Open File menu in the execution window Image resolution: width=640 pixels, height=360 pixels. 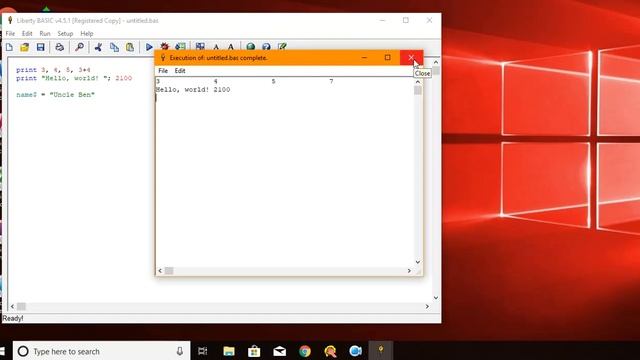coord(163,71)
